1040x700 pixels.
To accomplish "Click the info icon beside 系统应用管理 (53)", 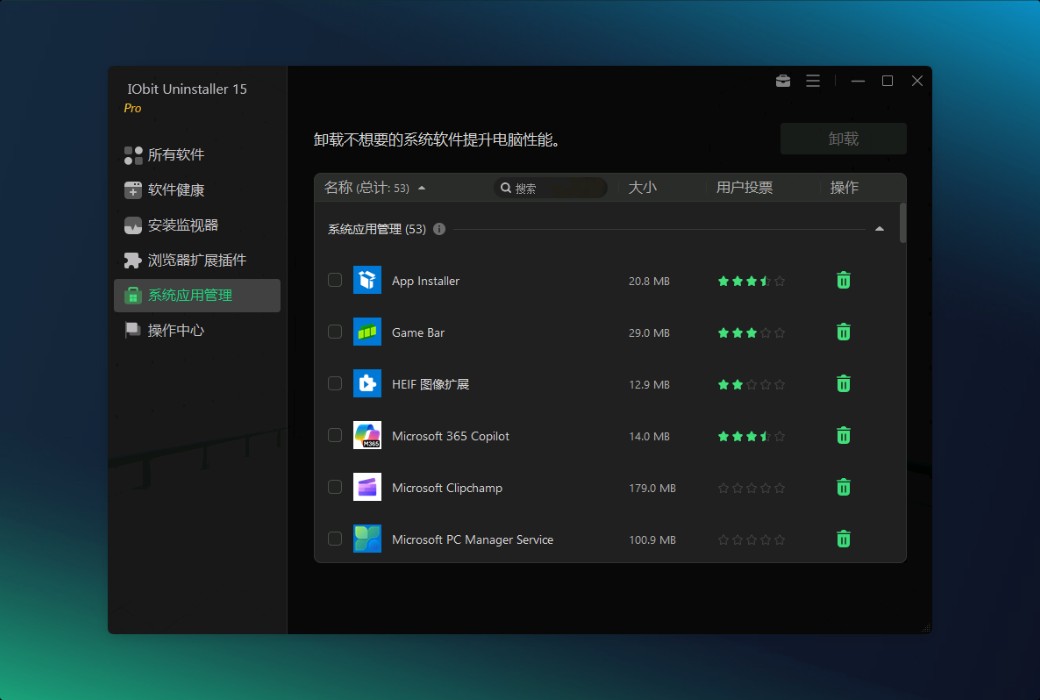I will pyautogui.click(x=439, y=229).
